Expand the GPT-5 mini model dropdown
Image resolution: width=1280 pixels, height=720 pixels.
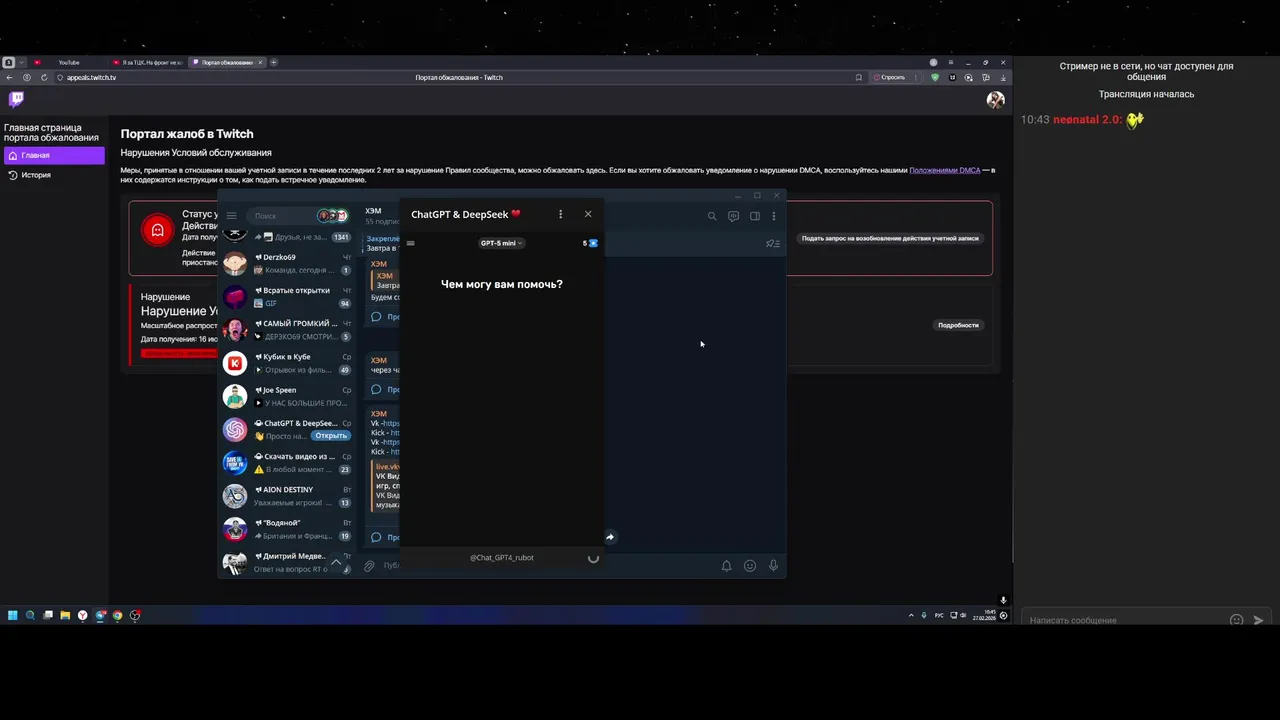tap(502, 243)
